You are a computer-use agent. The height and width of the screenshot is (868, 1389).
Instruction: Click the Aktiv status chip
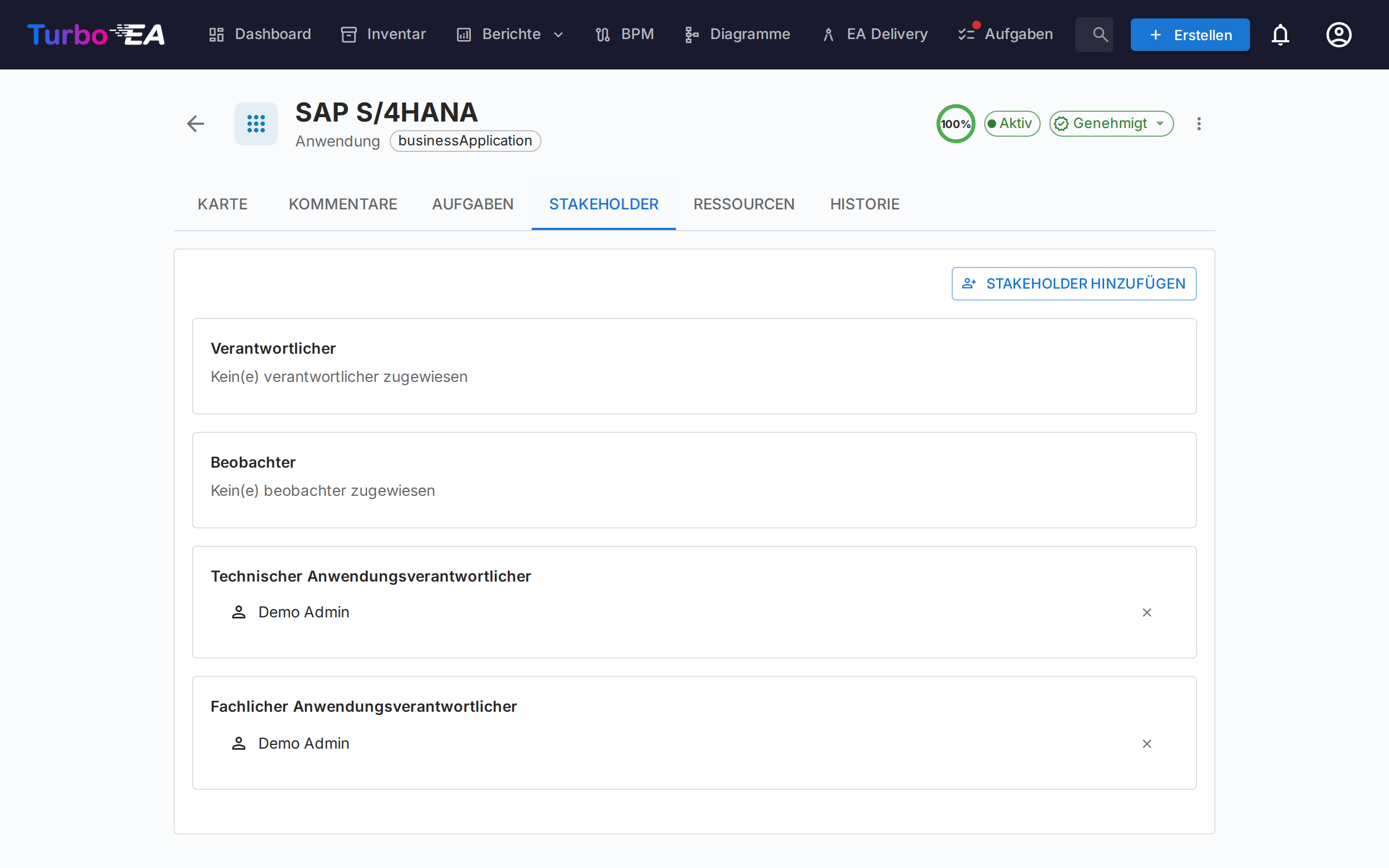tap(1011, 124)
